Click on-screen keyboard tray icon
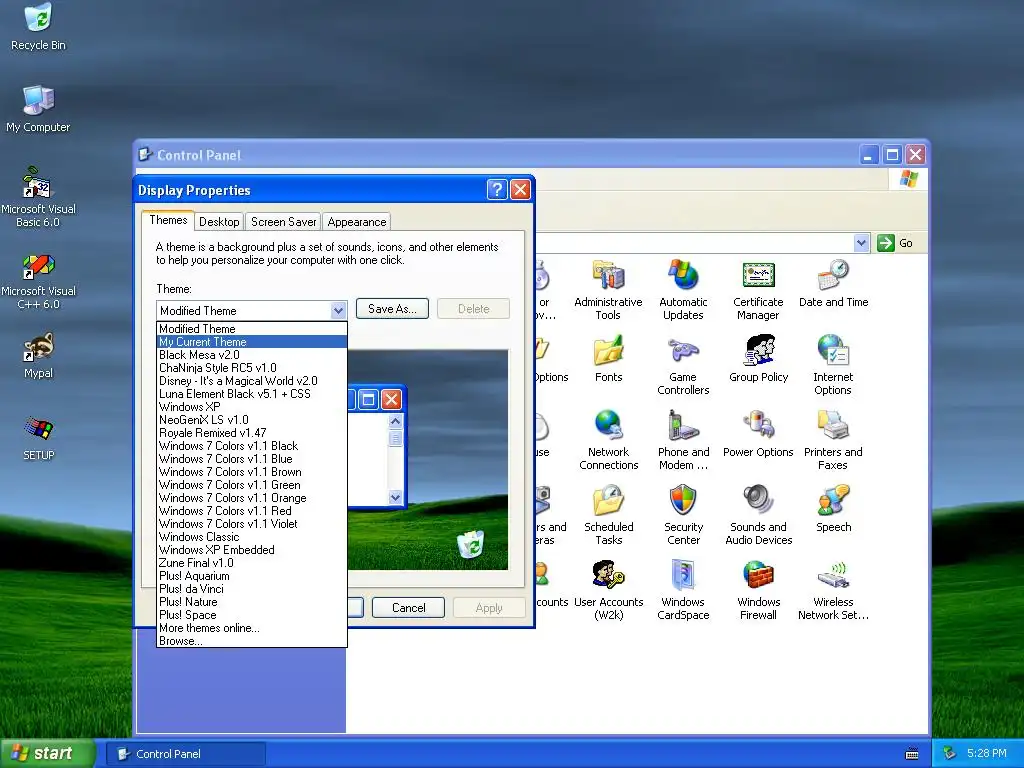1024x768 pixels. coord(912,754)
